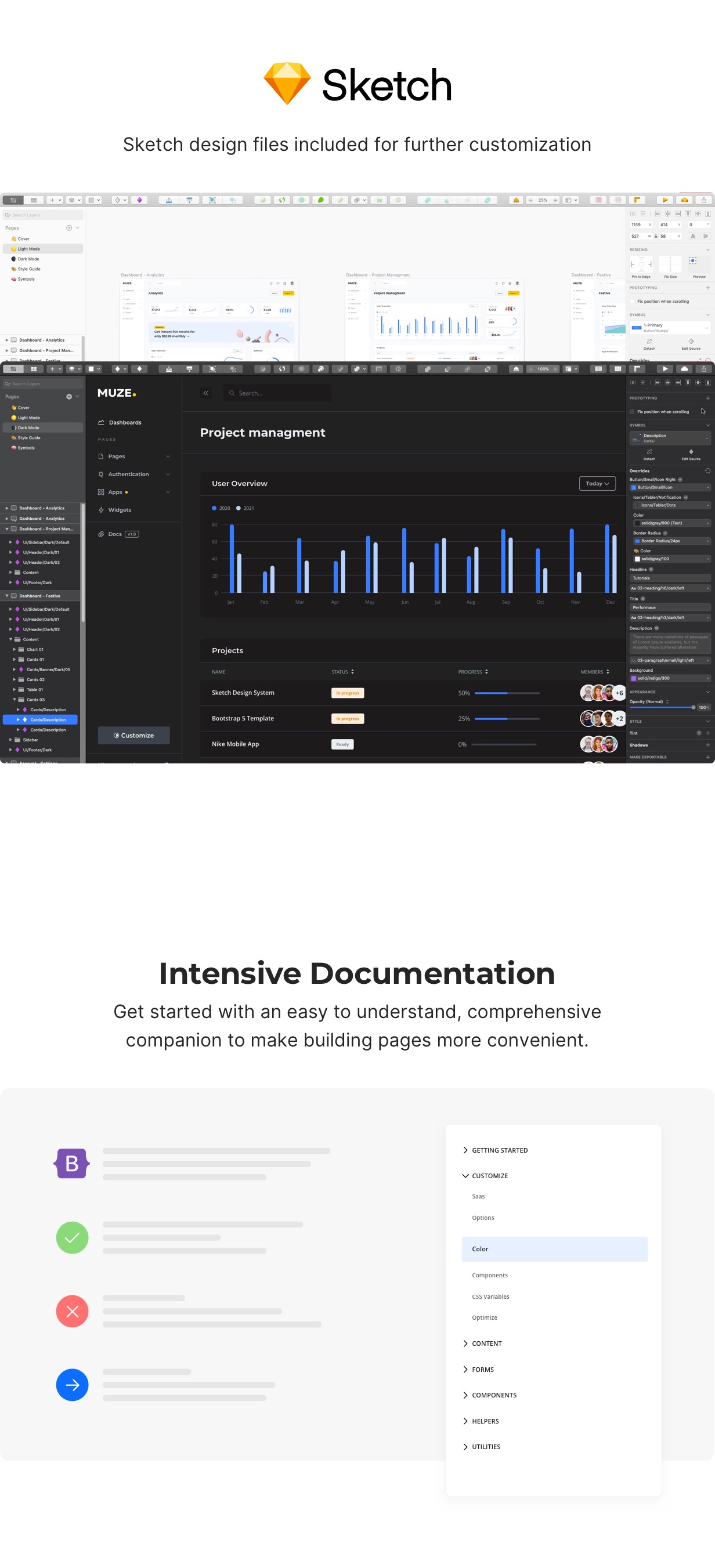Click the add page plus icon in dark window
The height and width of the screenshot is (1568, 715).
69,397
